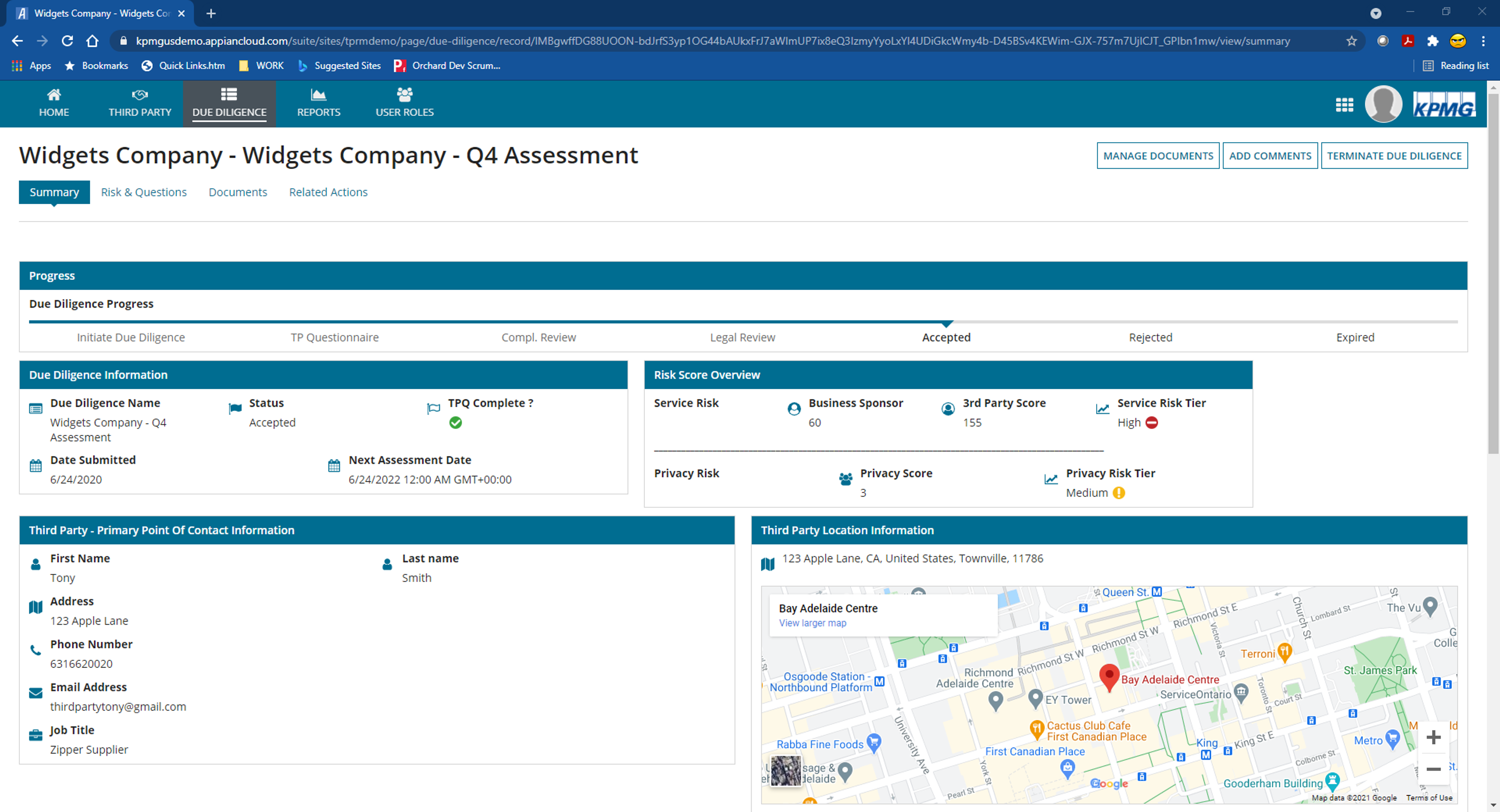This screenshot has height=812, width=1500.
Task: Click the Medium risk yellow warning icon
Action: (x=1119, y=493)
